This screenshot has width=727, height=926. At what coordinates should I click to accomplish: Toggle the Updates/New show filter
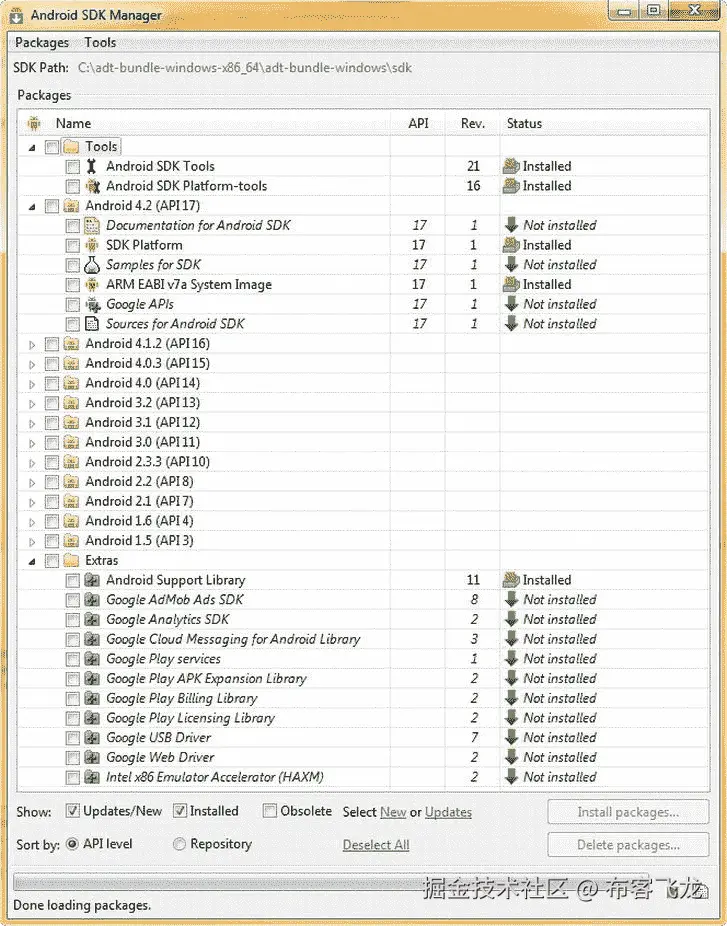tap(72, 811)
